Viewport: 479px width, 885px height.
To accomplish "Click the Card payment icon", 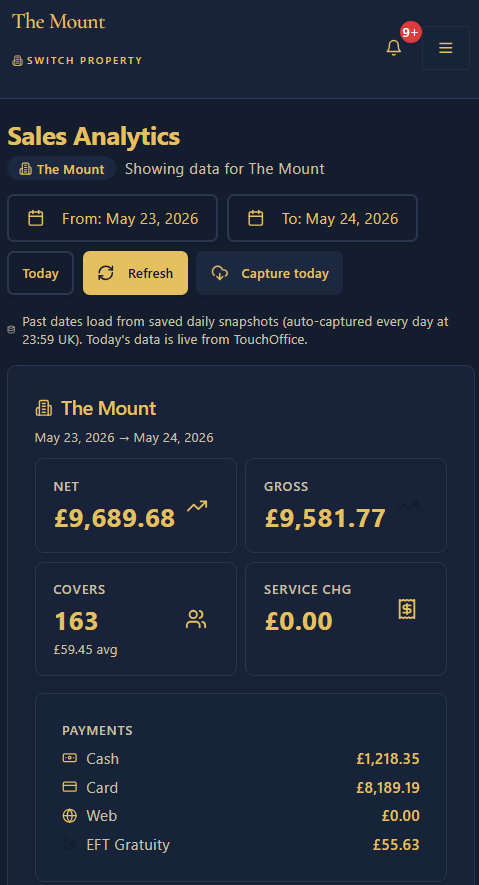I will 69,786.
